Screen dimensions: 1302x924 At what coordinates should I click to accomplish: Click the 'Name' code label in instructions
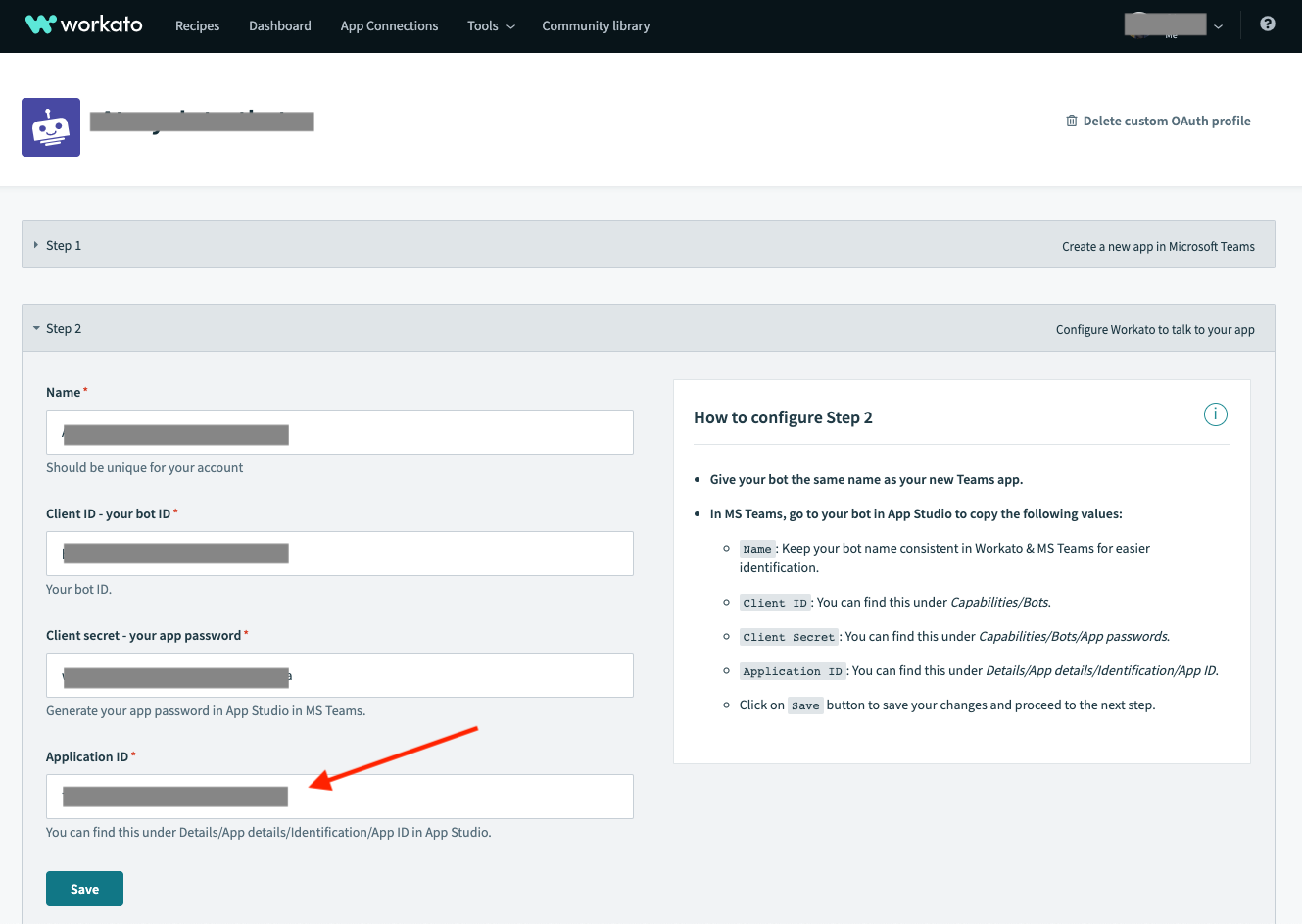[757, 549]
